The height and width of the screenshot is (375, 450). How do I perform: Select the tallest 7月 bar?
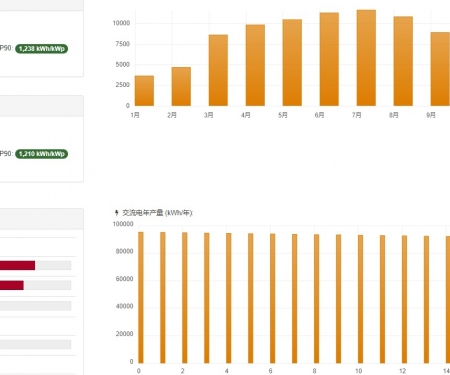pyautogui.click(x=366, y=58)
